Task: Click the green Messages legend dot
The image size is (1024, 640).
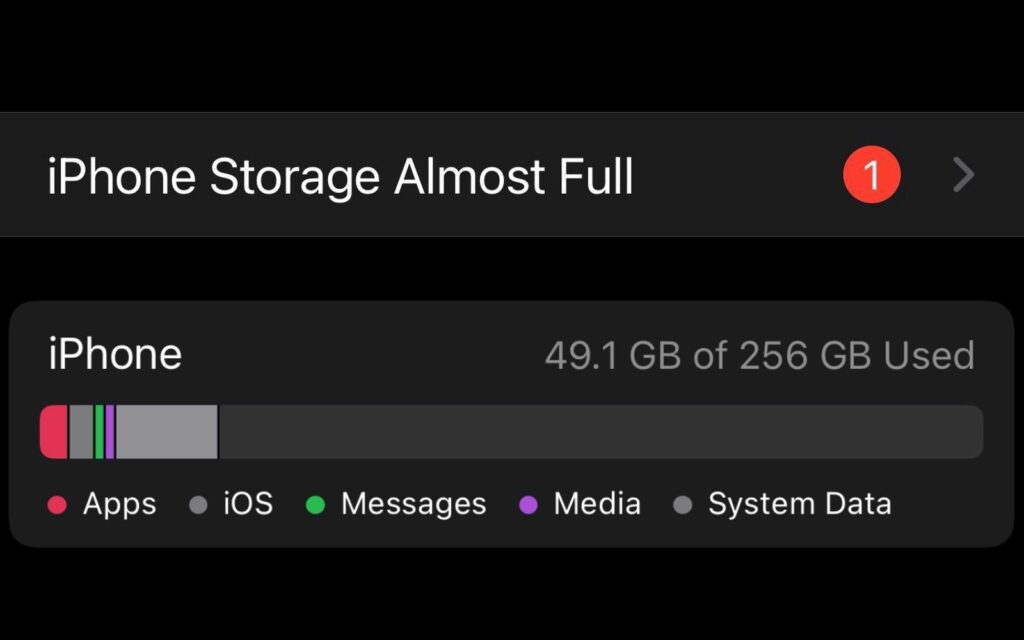Action: click(316, 505)
